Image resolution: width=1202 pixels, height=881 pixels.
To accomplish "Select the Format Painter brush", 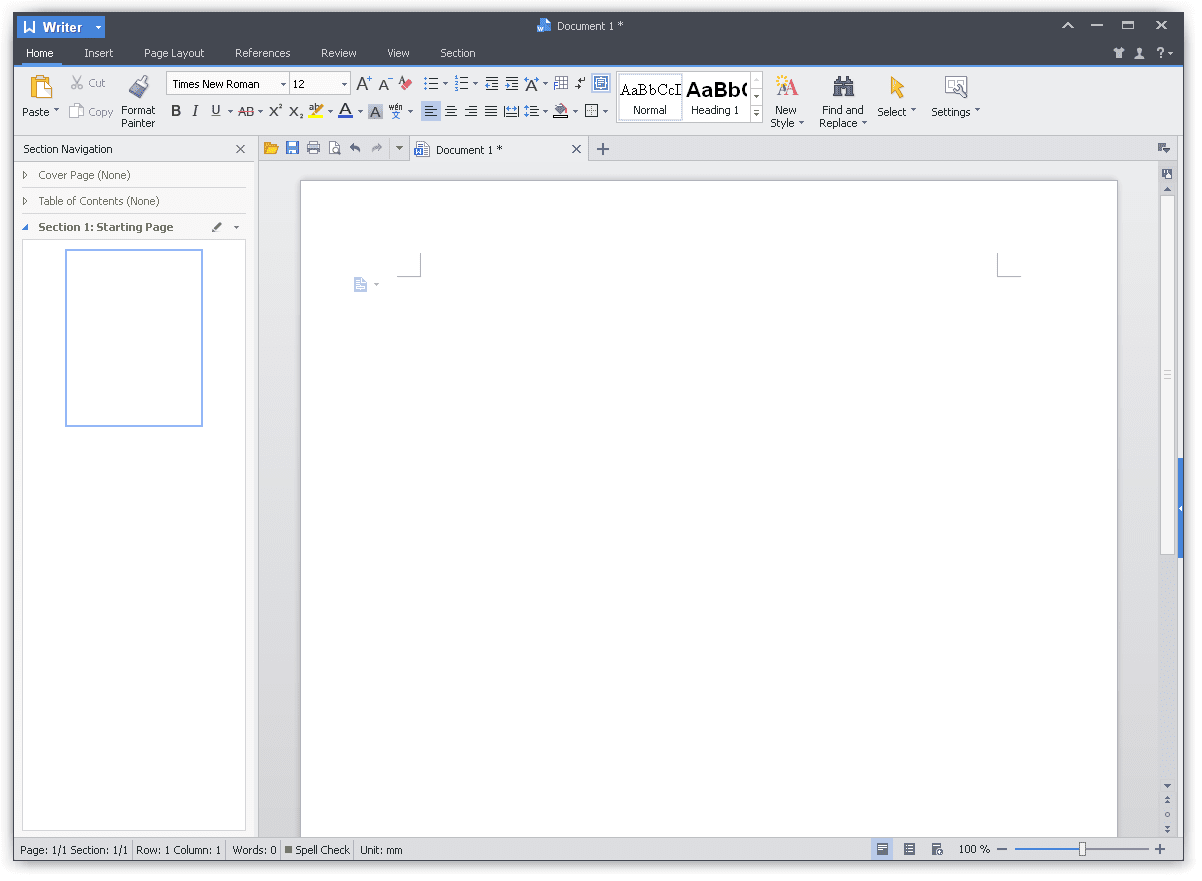I will [x=139, y=87].
